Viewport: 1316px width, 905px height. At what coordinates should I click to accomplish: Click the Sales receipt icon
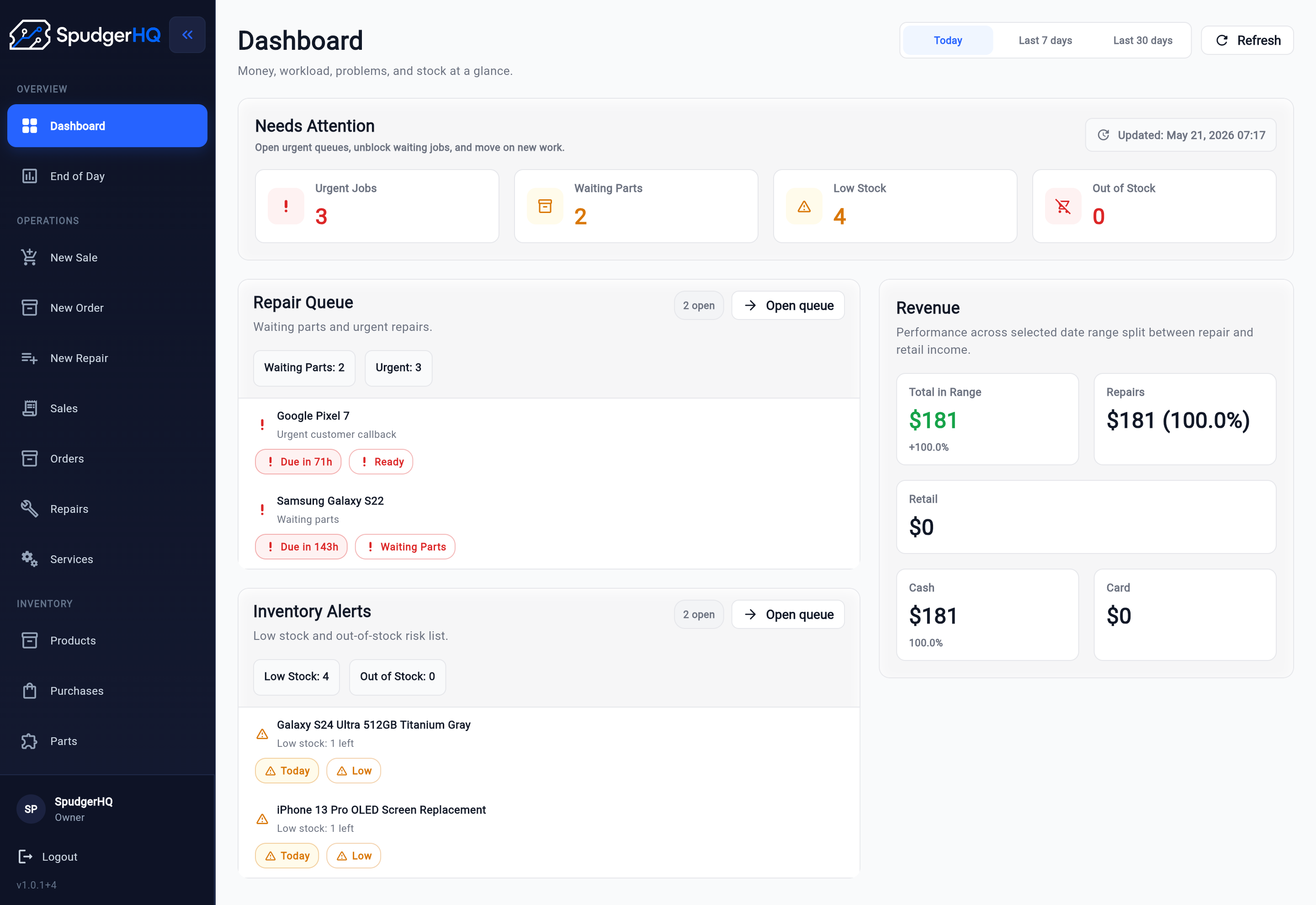point(29,408)
